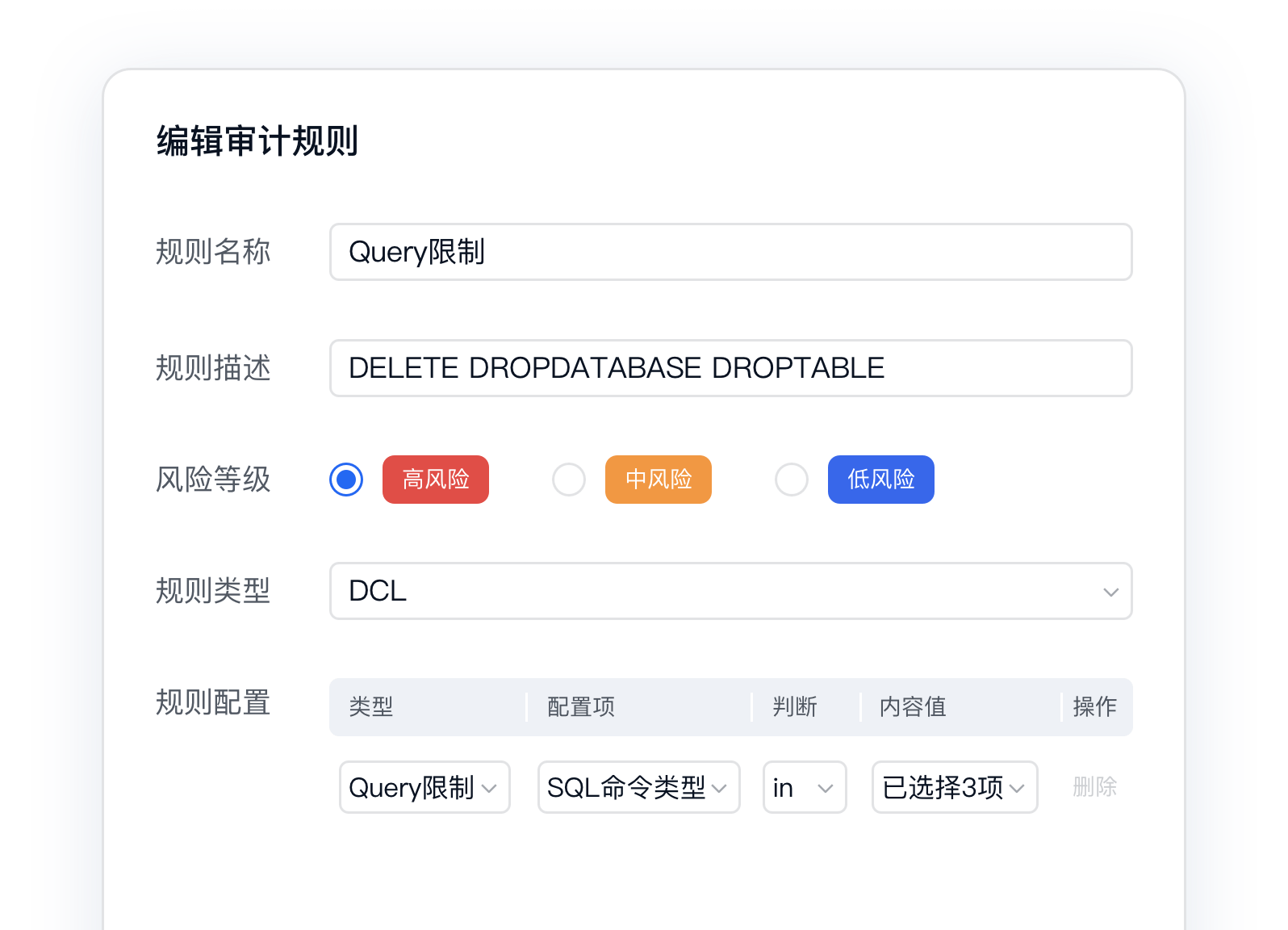Click the blue 低风险 tag

(881, 480)
